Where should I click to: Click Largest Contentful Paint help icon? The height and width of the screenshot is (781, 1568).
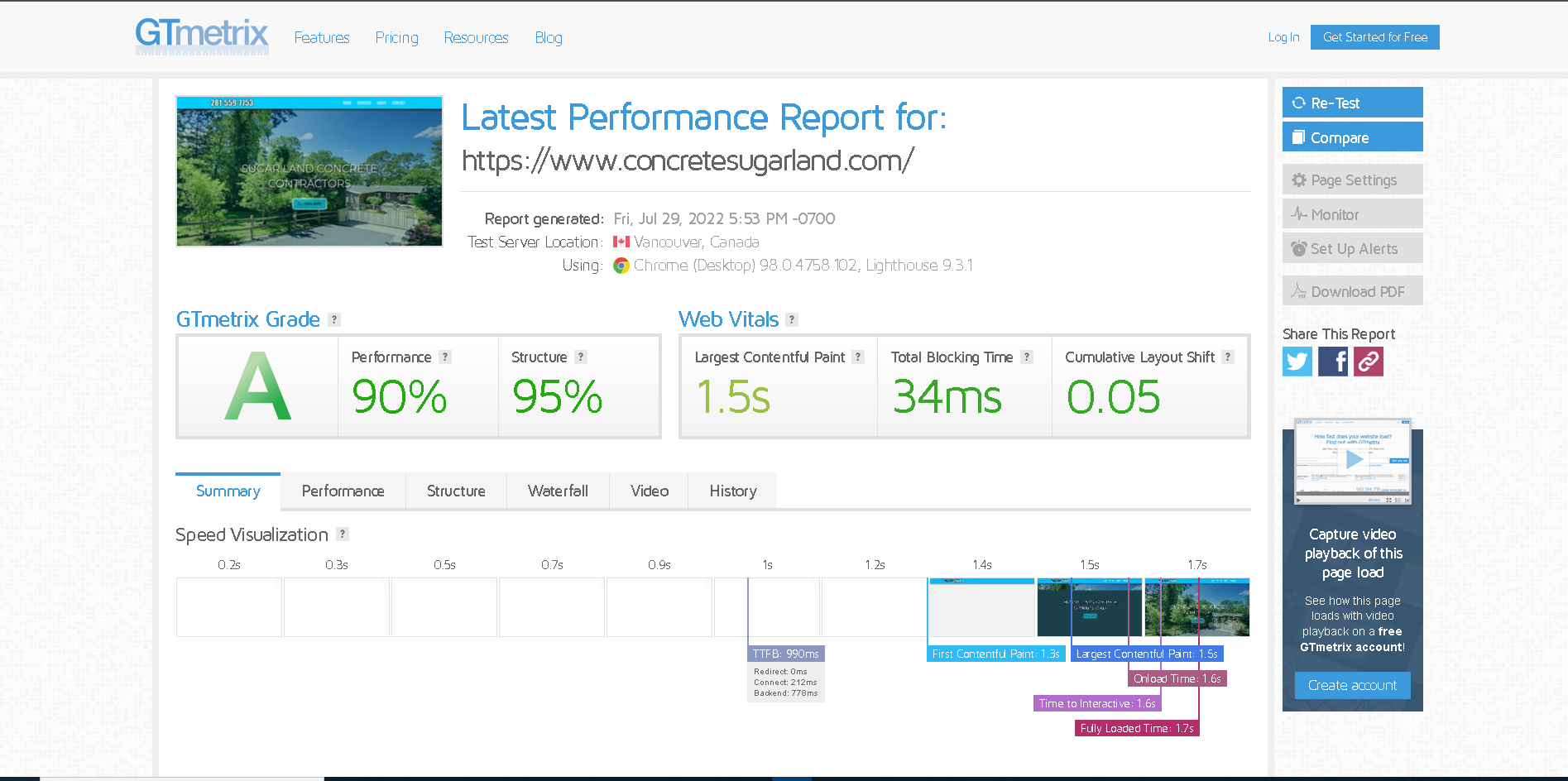(x=858, y=357)
